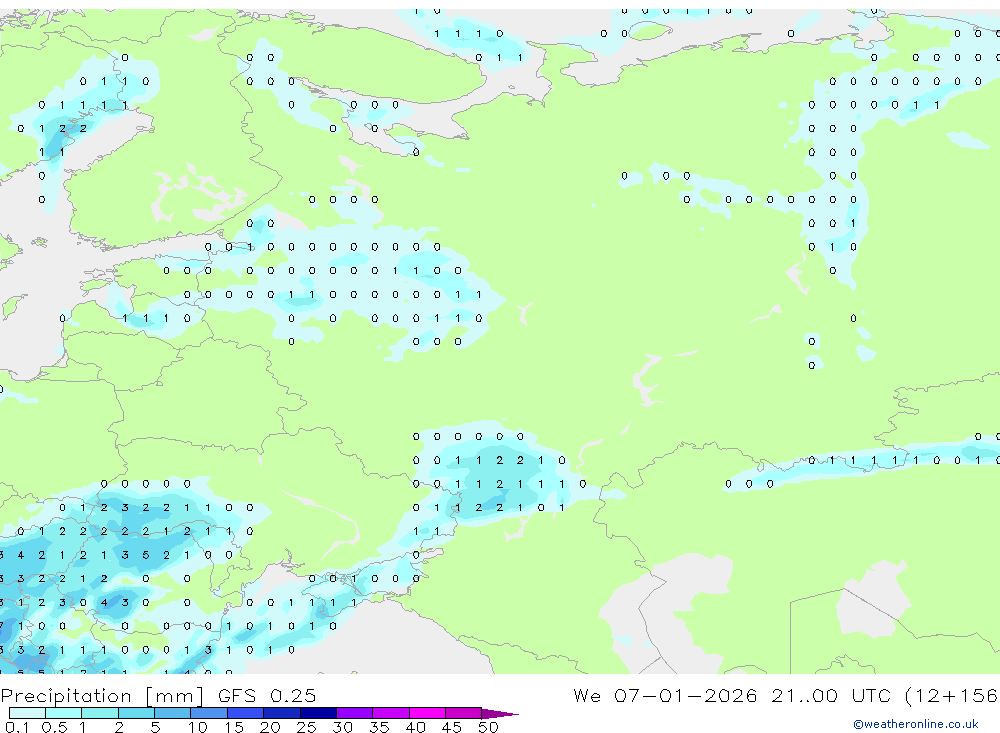Click the 20–25 mm dark blue swatch

coord(282,713)
